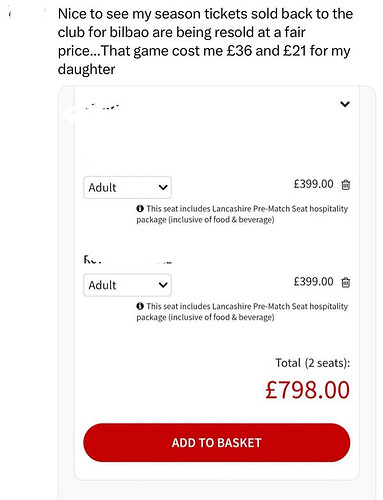Click the second Lancashire Pre-Match Seat hospitality text

[x=242, y=312]
